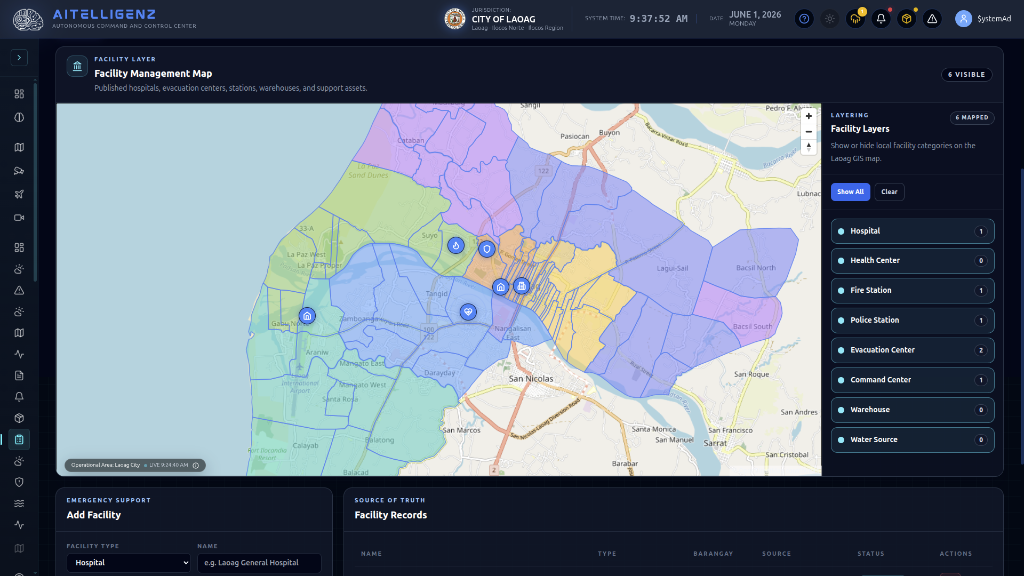Open the half-circle contrast icon in sidebar
This screenshot has height=576, width=1024.
pyautogui.click(x=19, y=118)
